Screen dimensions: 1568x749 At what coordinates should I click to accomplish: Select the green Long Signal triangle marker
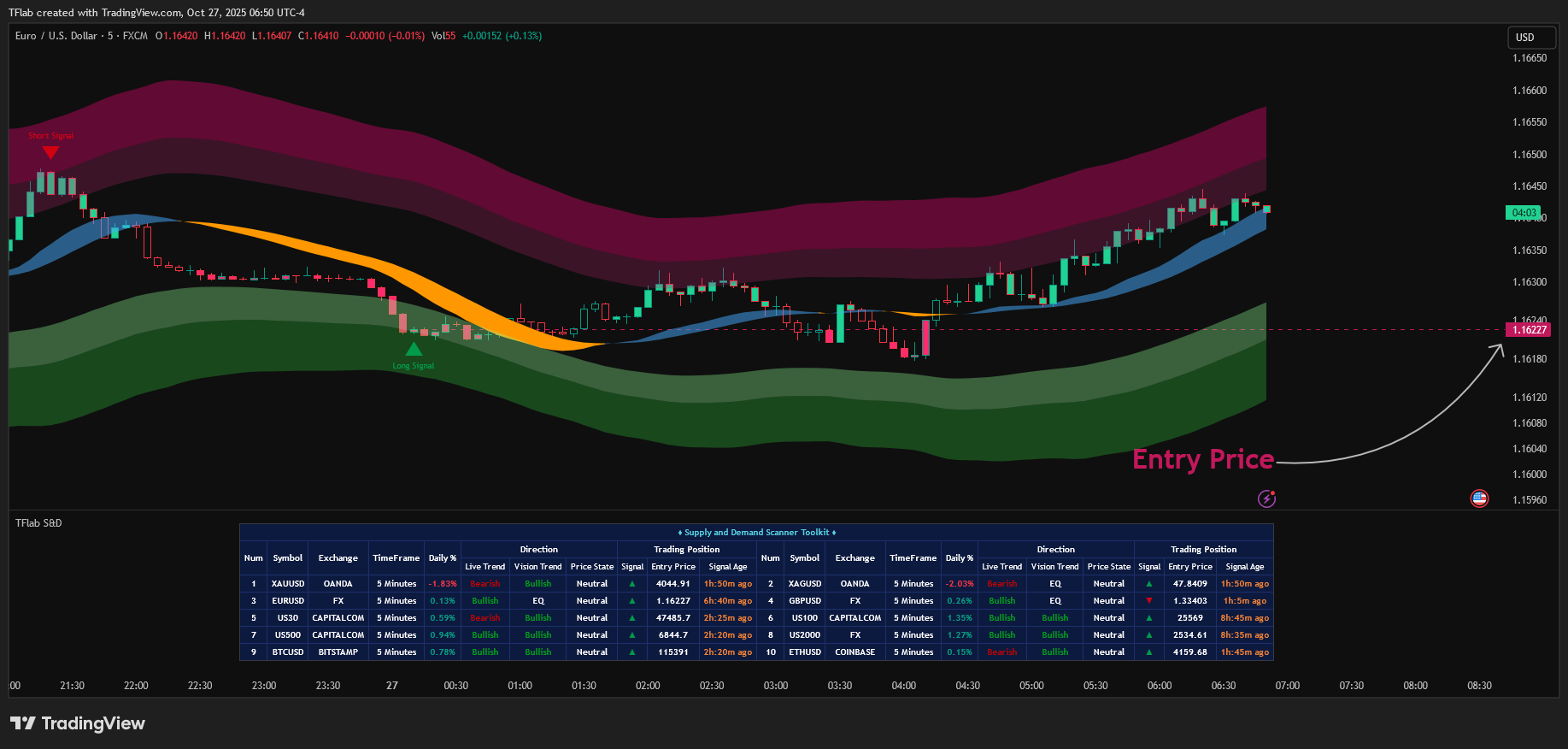click(414, 349)
